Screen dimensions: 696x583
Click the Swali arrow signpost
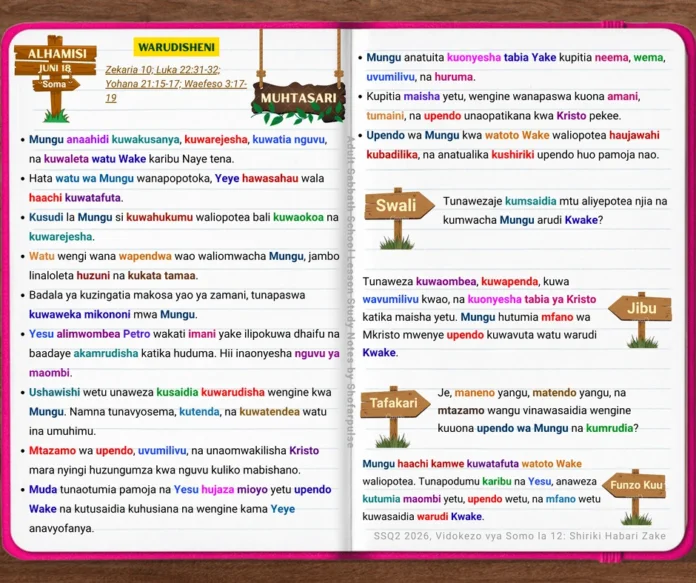coord(398,217)
